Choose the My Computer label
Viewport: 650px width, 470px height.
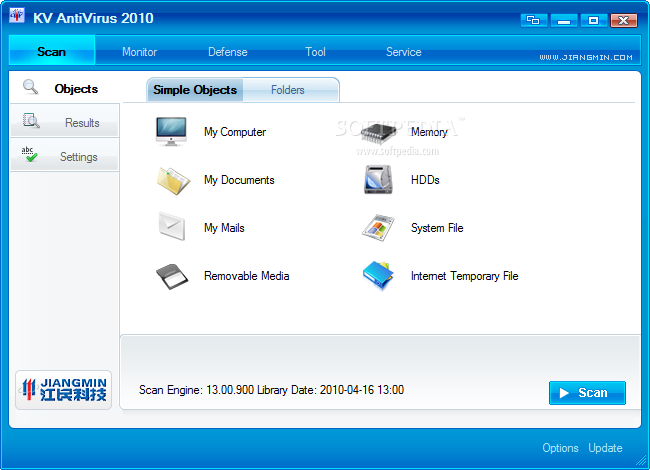[235, 132]
